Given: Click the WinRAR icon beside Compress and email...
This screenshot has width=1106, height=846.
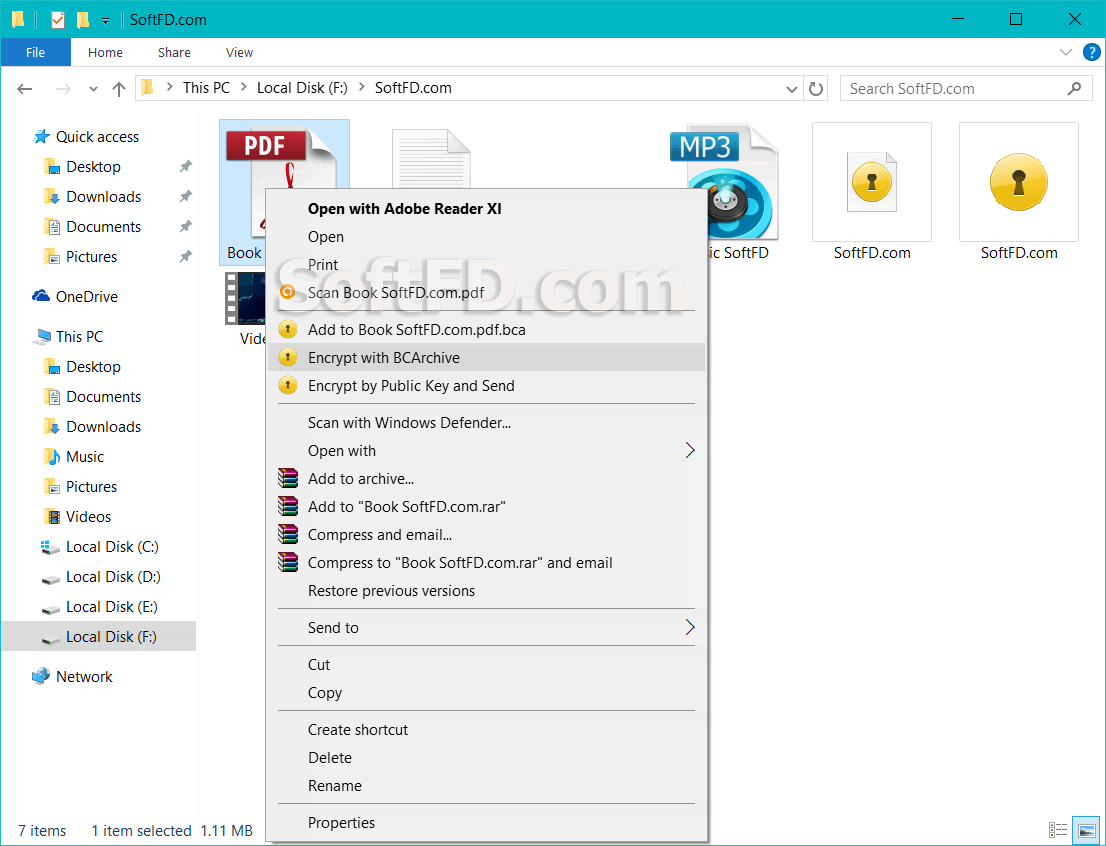Looking at the screenshot, I should coord(288,534).
